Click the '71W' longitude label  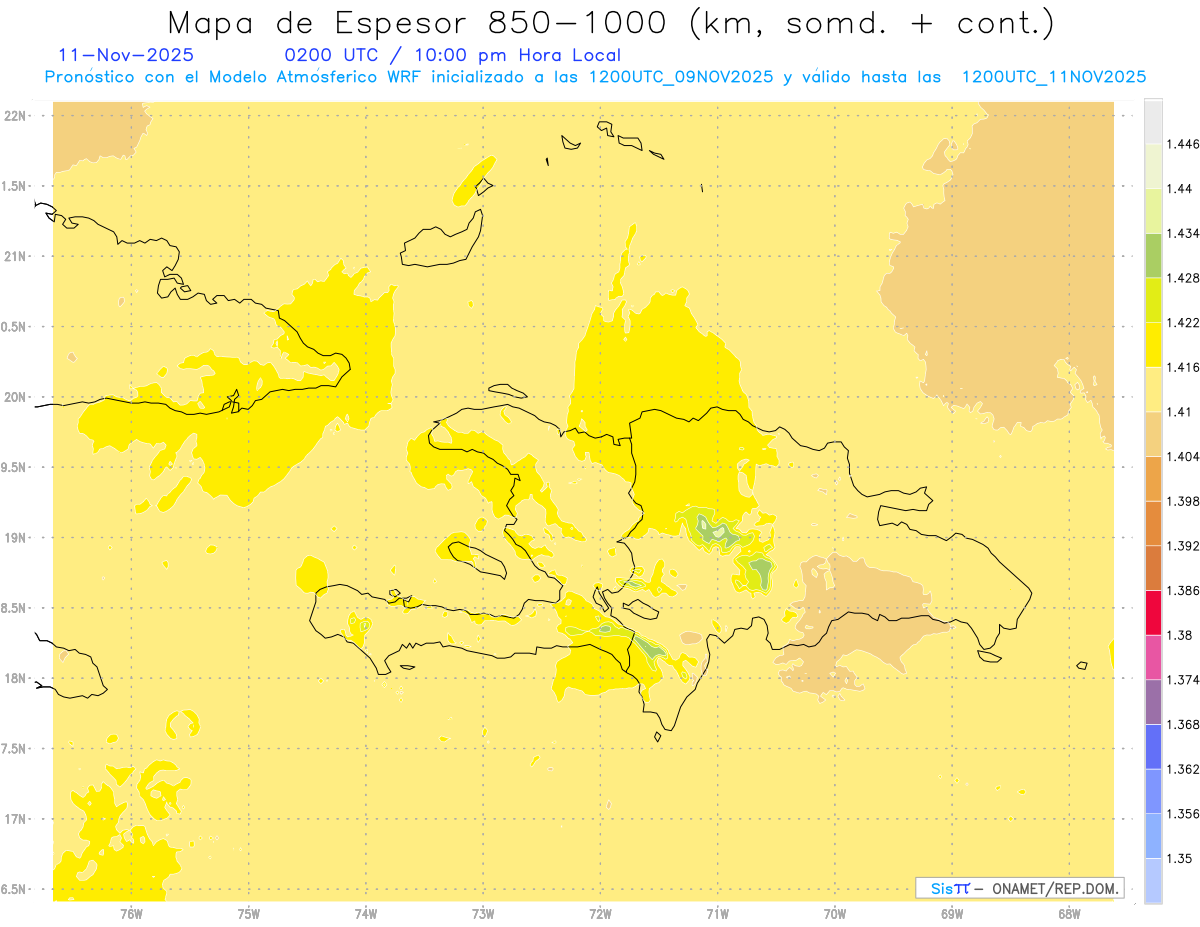pos(717,913)
